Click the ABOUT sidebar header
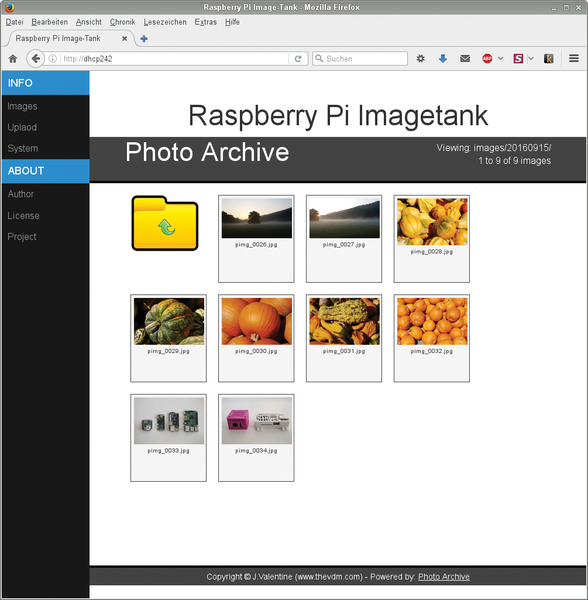Viewport: 588px width, 600px height. (46, 171)
